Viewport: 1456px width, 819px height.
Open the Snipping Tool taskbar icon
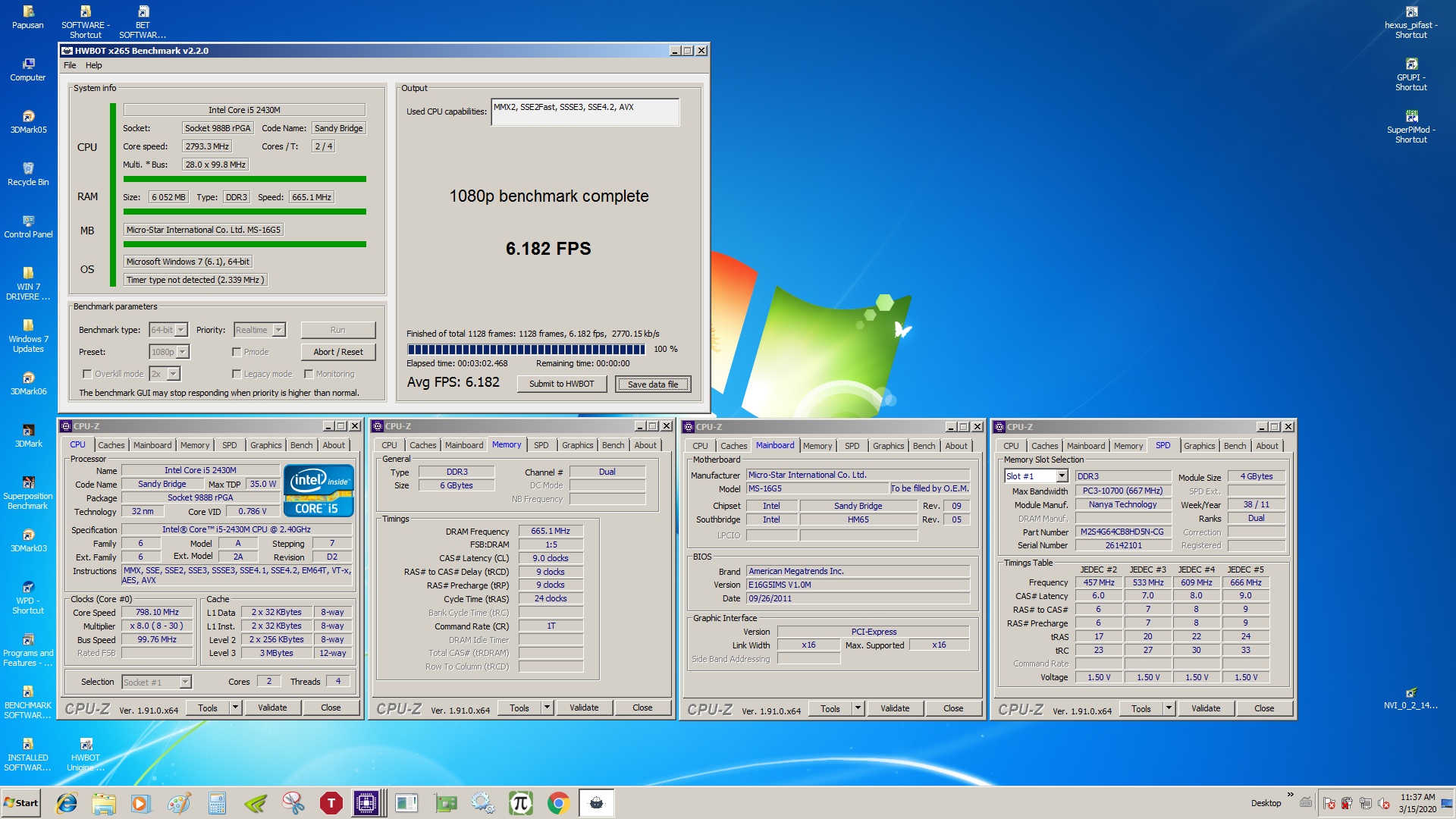293,803
